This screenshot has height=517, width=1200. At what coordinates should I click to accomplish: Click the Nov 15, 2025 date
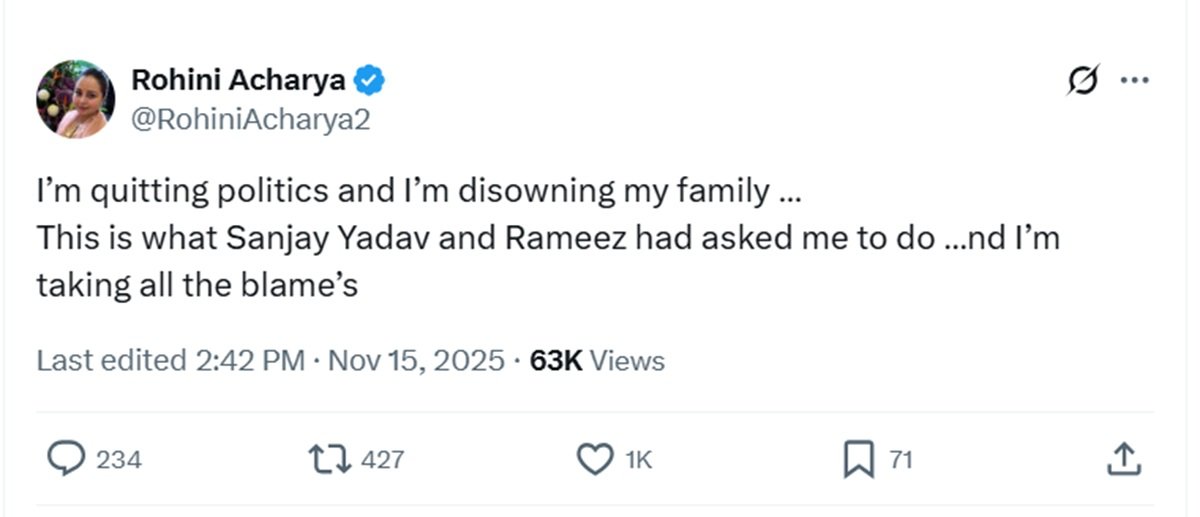[414, 360]
